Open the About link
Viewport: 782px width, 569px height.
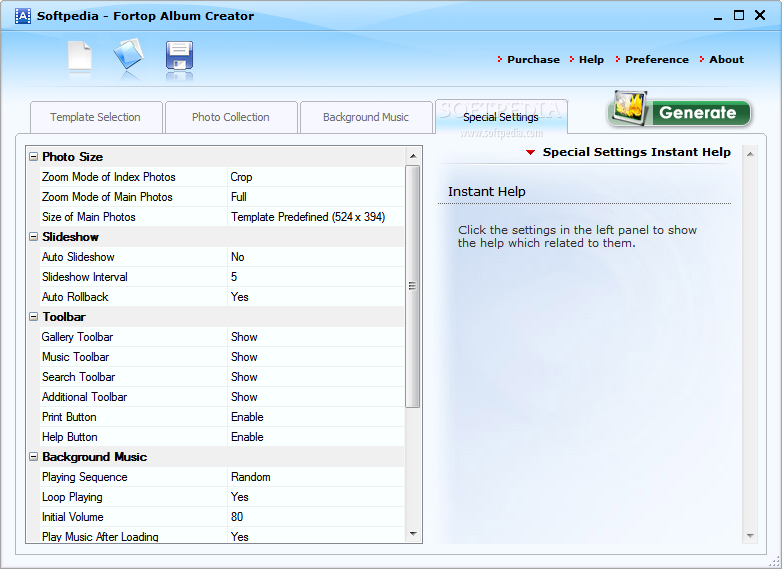pyautogui.click(x=726, y=59)
